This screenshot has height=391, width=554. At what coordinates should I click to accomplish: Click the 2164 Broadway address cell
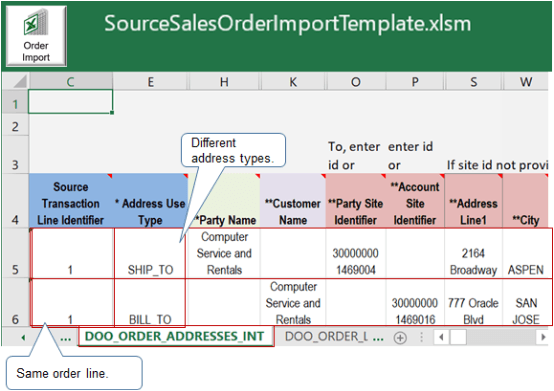pos(473,253)
